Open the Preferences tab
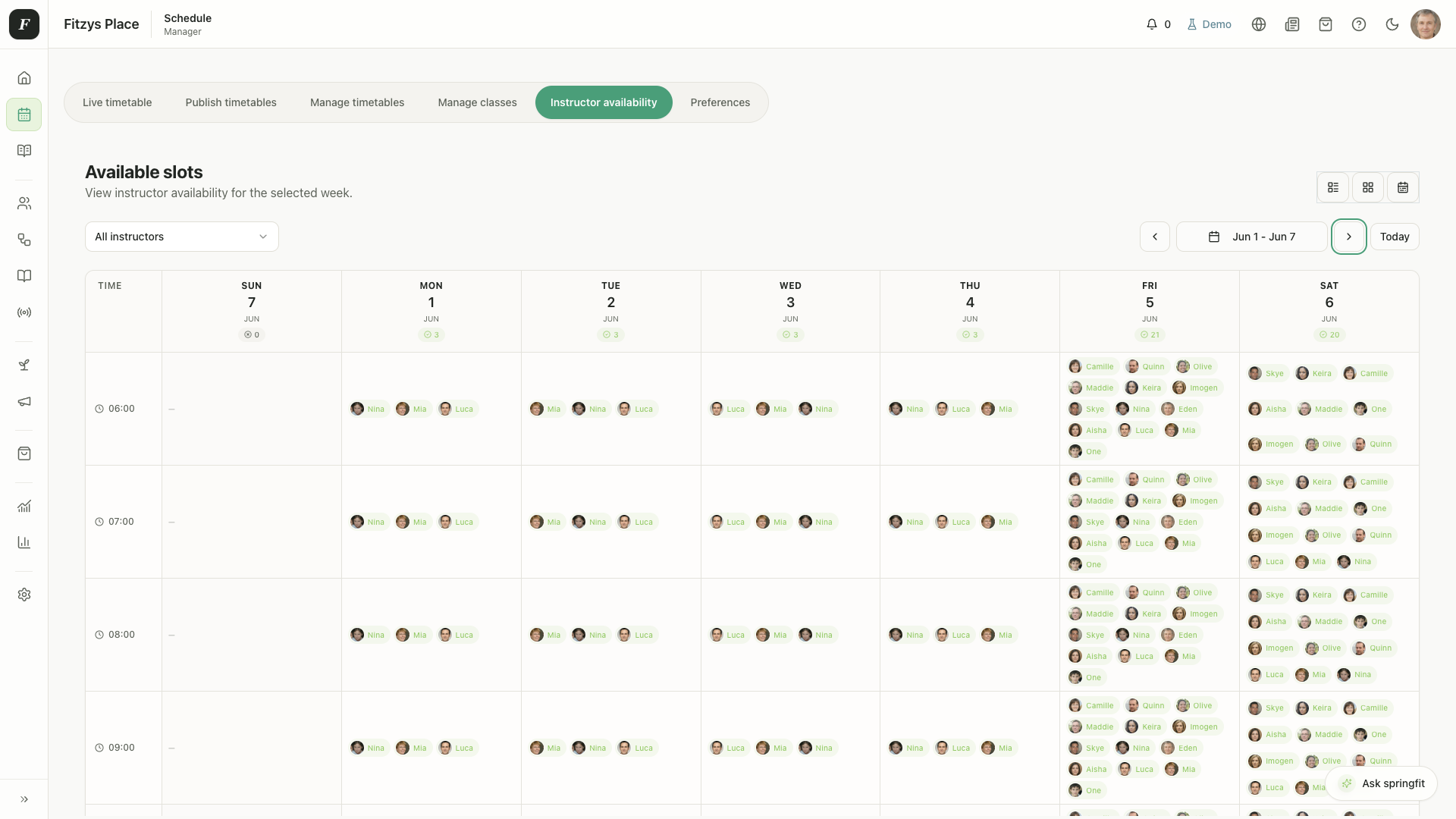Viewport: 1456px width, 819px height. pos(720,102)
